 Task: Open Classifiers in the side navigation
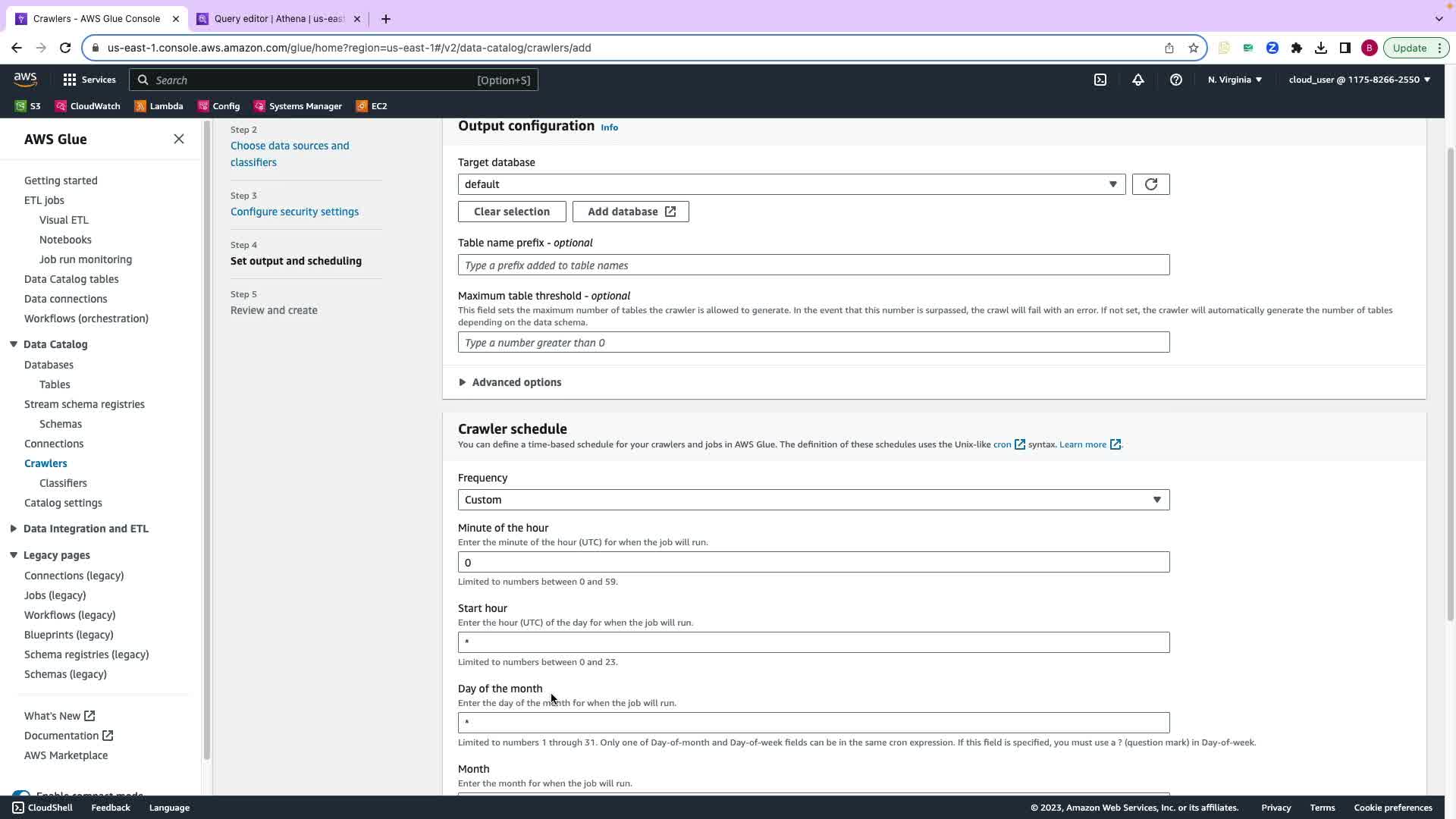pos(63,483)
